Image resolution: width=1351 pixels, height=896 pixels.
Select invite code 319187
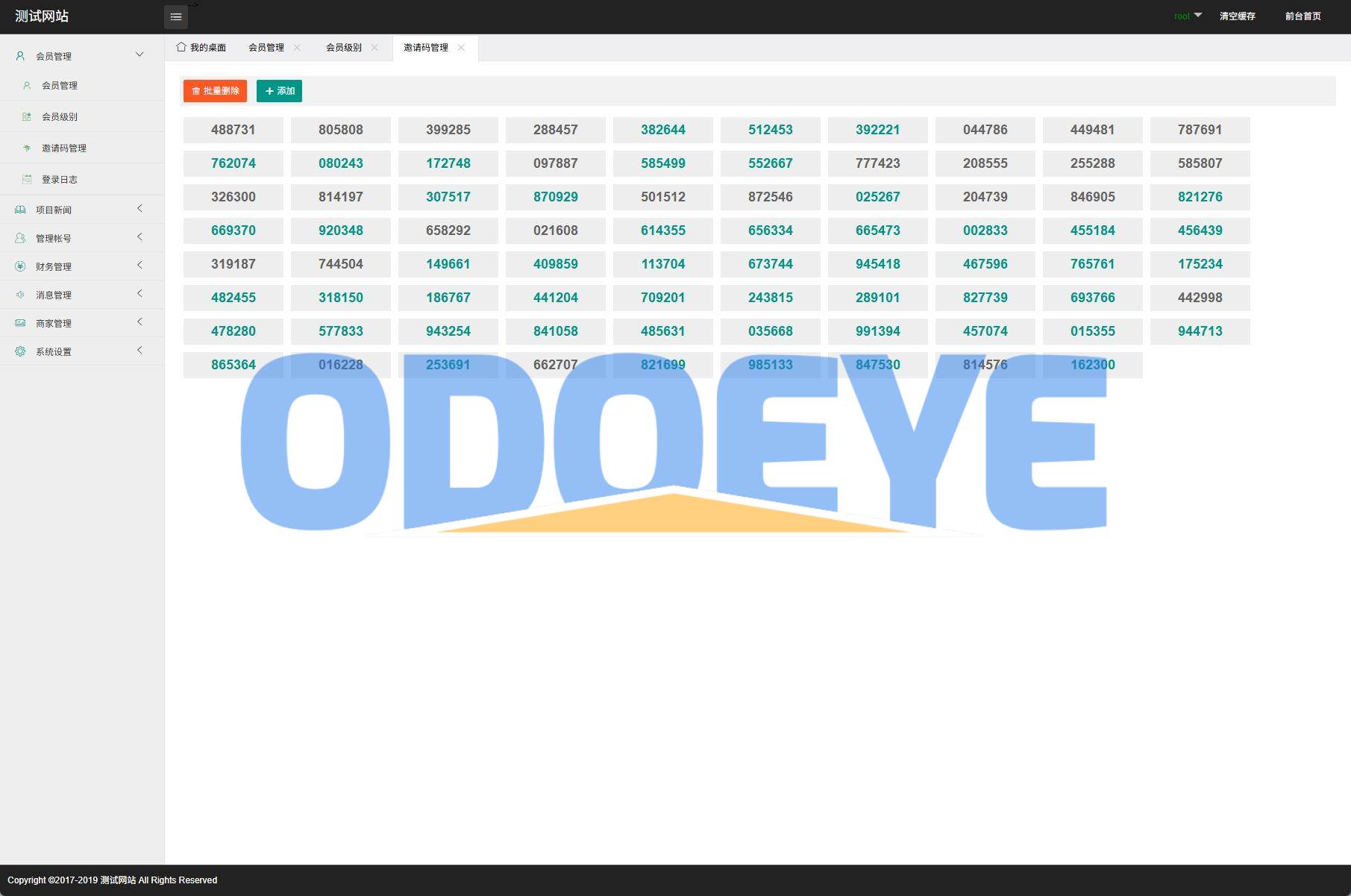coord(233,264)
